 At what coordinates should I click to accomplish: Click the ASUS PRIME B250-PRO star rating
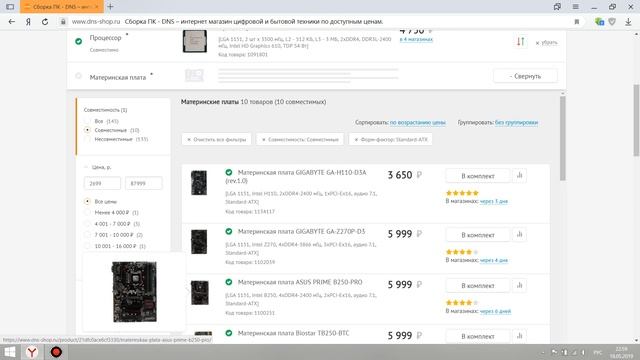[462, 303]
